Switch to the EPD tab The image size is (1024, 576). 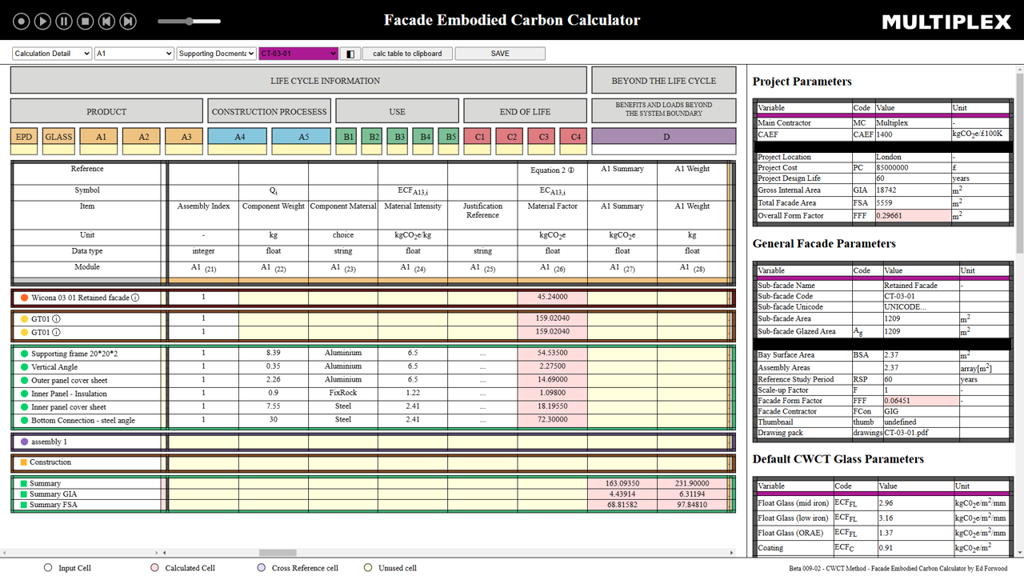click(24, 136)
